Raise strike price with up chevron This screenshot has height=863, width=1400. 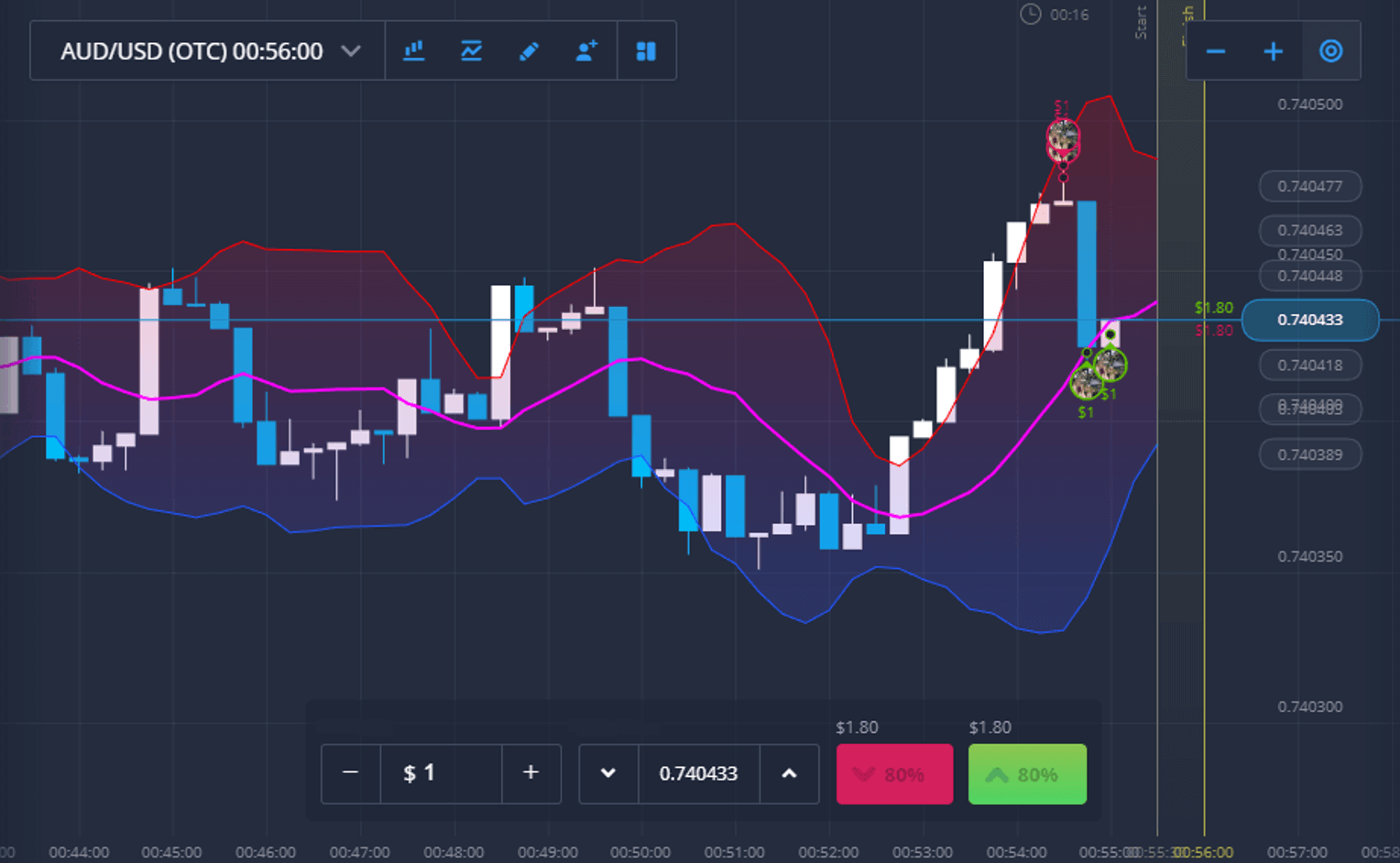pos(789,773)
